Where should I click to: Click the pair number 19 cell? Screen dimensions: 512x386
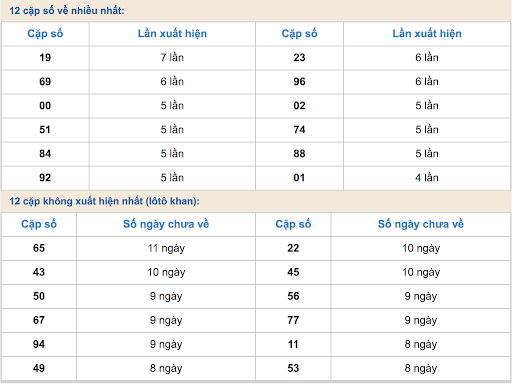pyautogui.click(x=45, y=58)
